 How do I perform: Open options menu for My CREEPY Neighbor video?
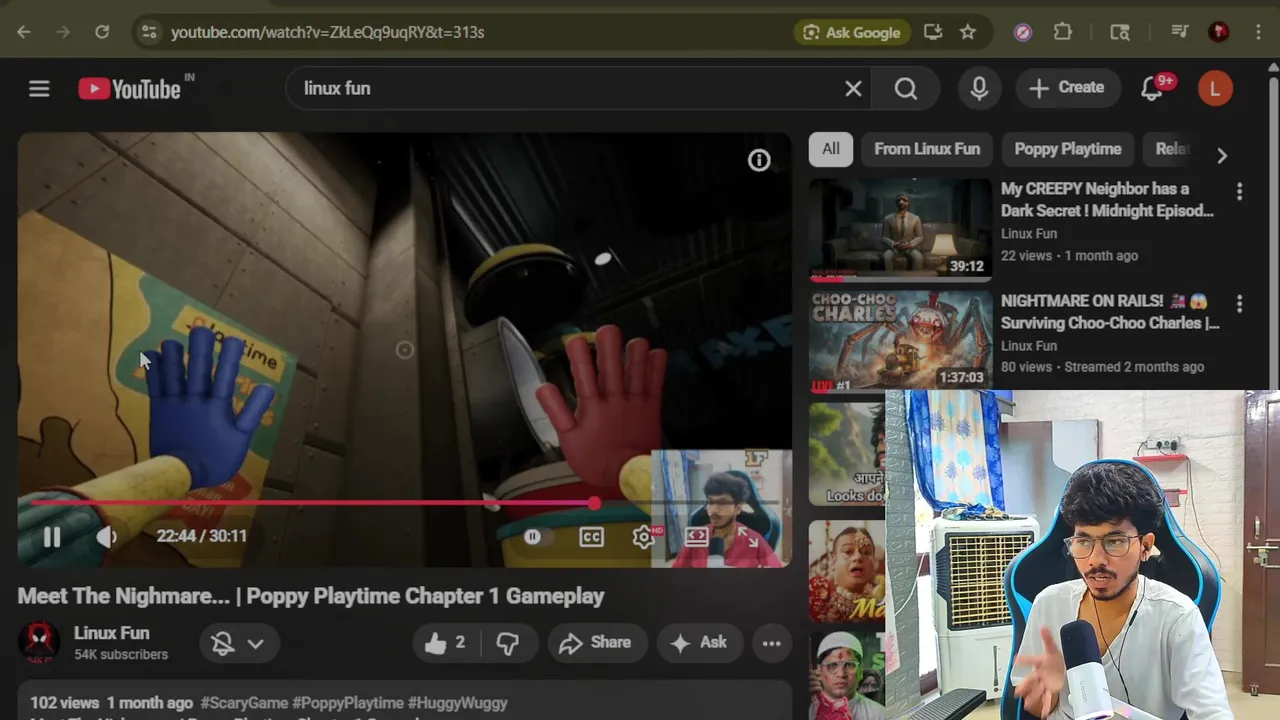pos(1239,191)
